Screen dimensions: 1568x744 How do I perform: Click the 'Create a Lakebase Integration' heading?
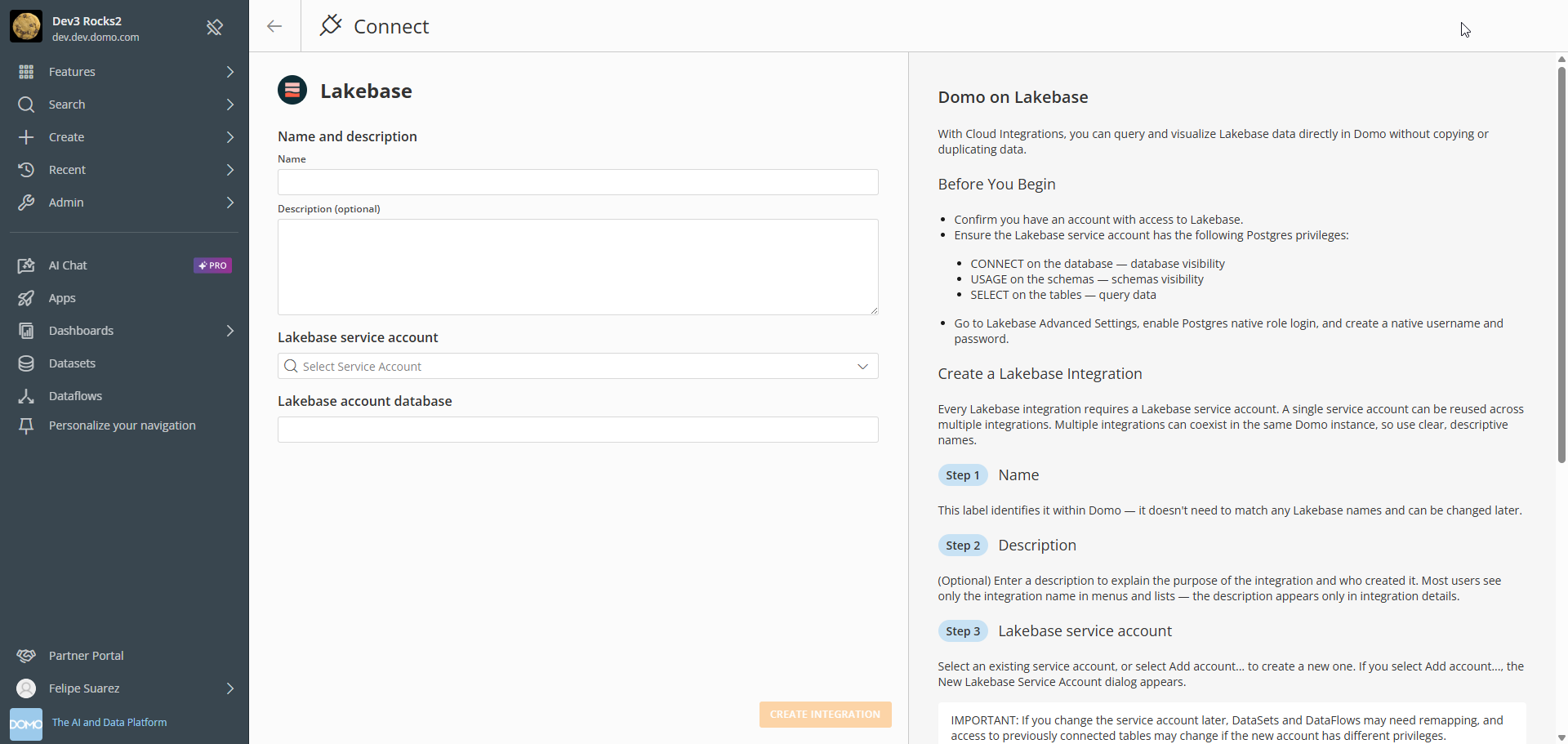[x=1040, y=374]
